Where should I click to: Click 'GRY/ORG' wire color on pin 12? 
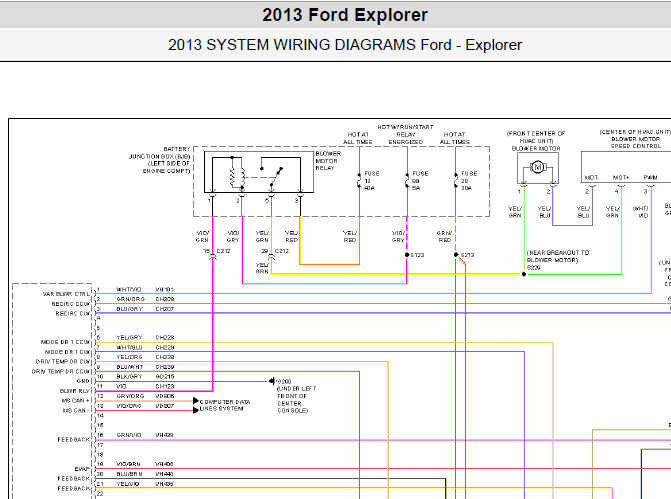click(130, 396)
